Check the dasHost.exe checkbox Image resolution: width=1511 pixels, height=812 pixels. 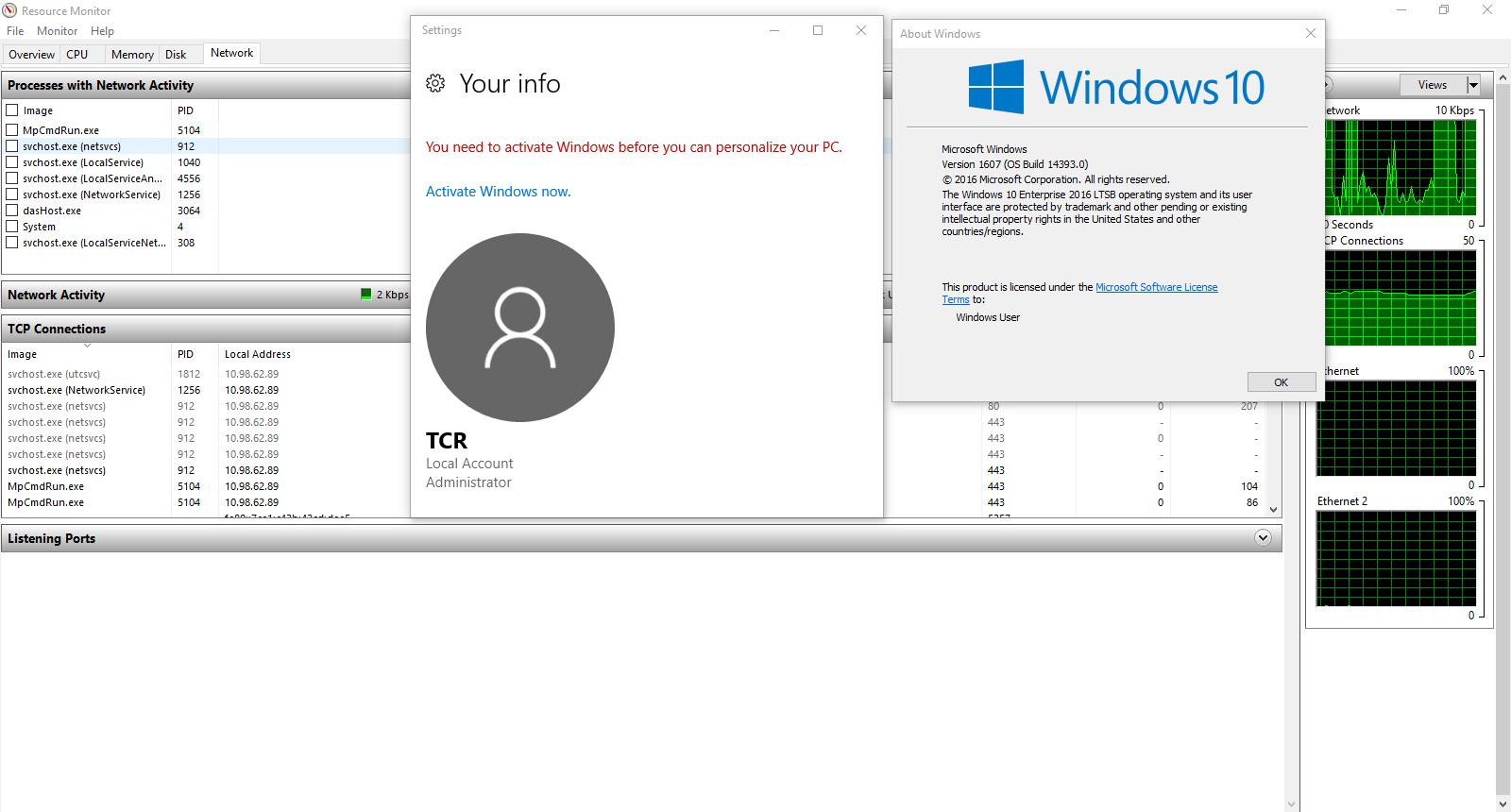12,211
